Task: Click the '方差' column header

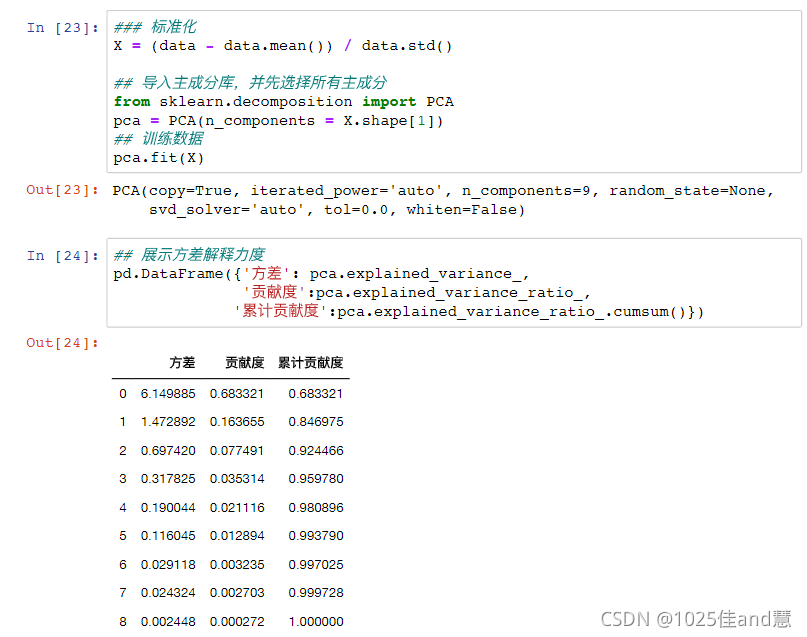Action: click(182, 363)
